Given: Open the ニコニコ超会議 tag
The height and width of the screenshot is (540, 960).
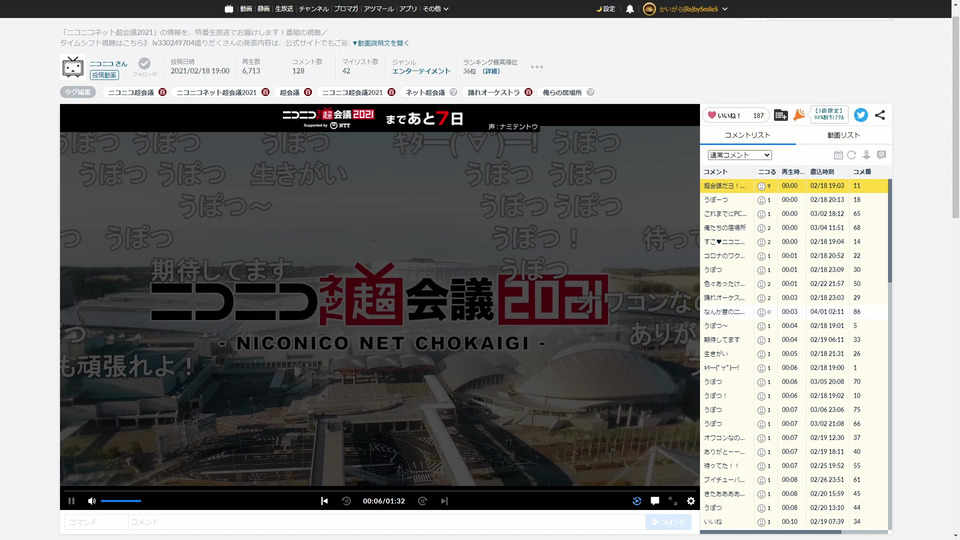Looking at the screenshot, I should tap(131, 92).
